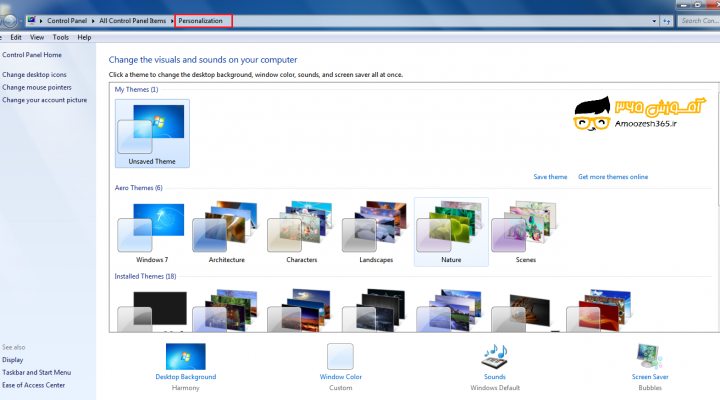Go to Control Panel Home

(x=32, y=55)
